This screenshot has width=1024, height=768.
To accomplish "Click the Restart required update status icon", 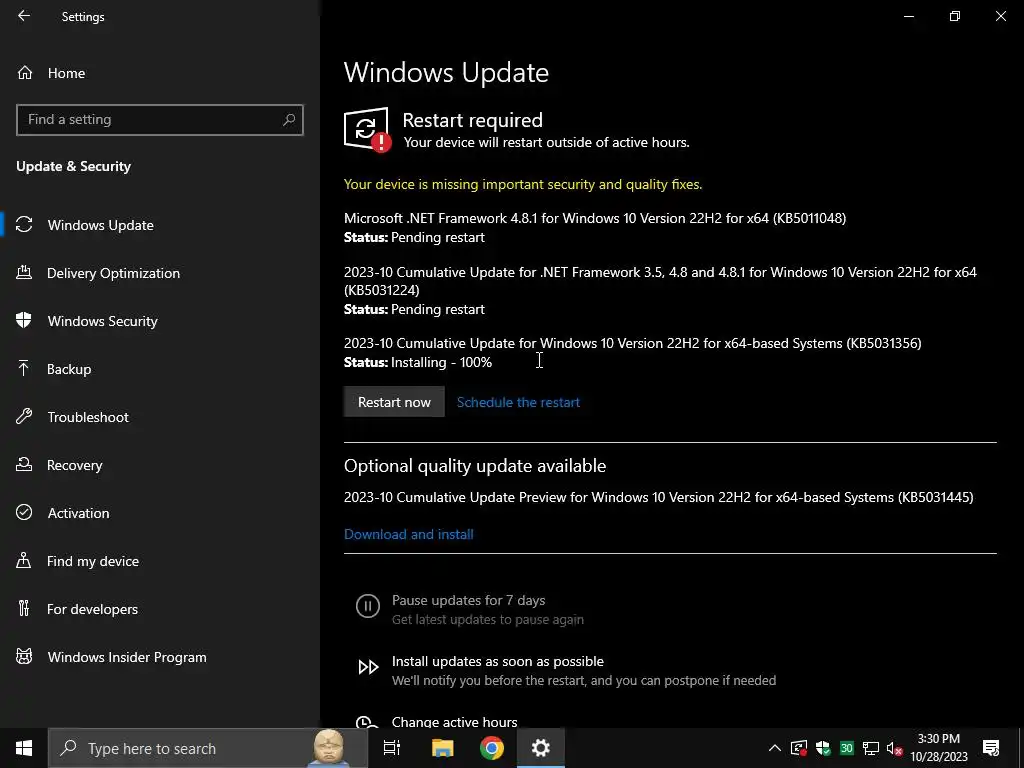I will (368, 129).
